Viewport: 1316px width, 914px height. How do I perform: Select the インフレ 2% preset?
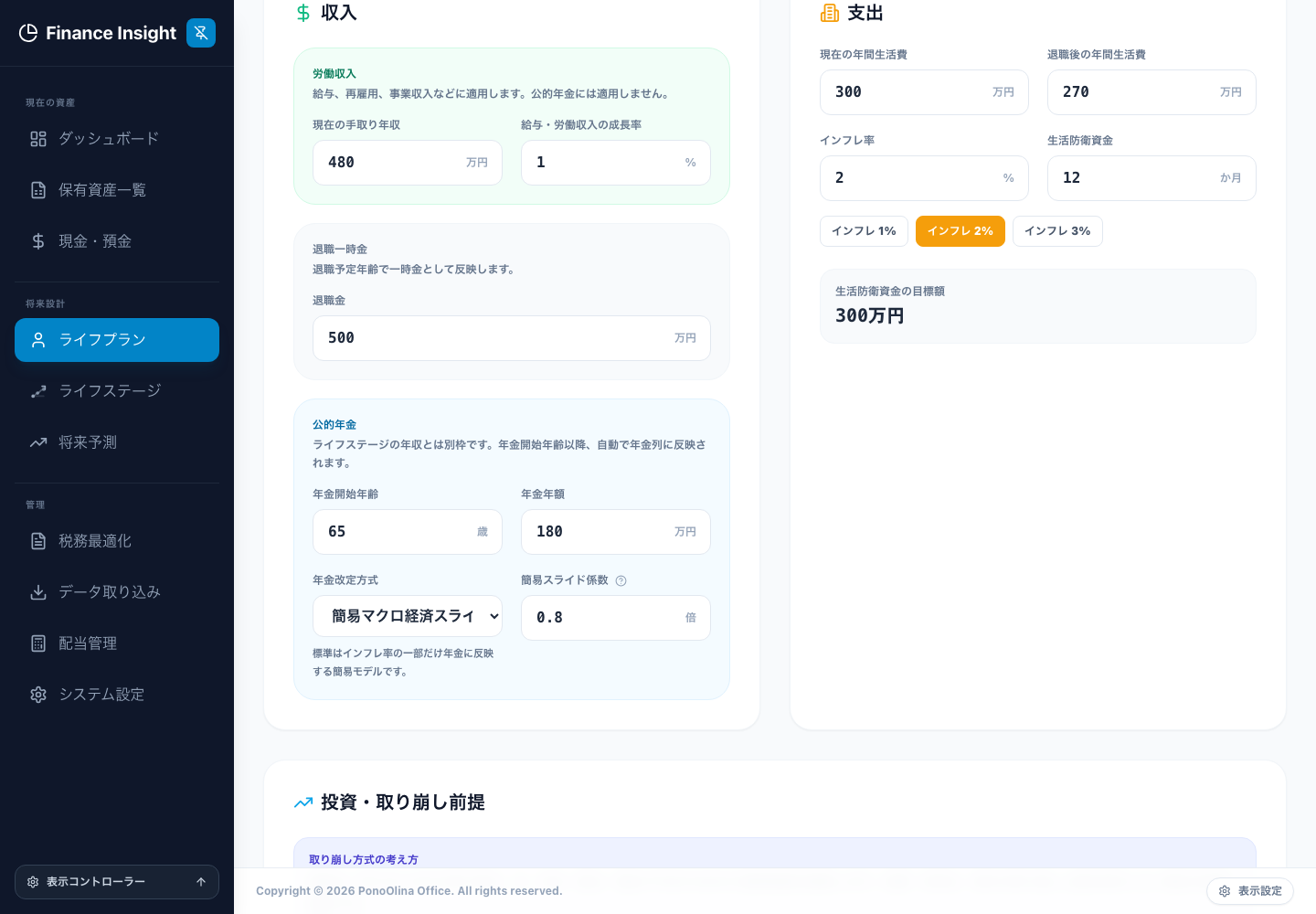click(960, 231)
